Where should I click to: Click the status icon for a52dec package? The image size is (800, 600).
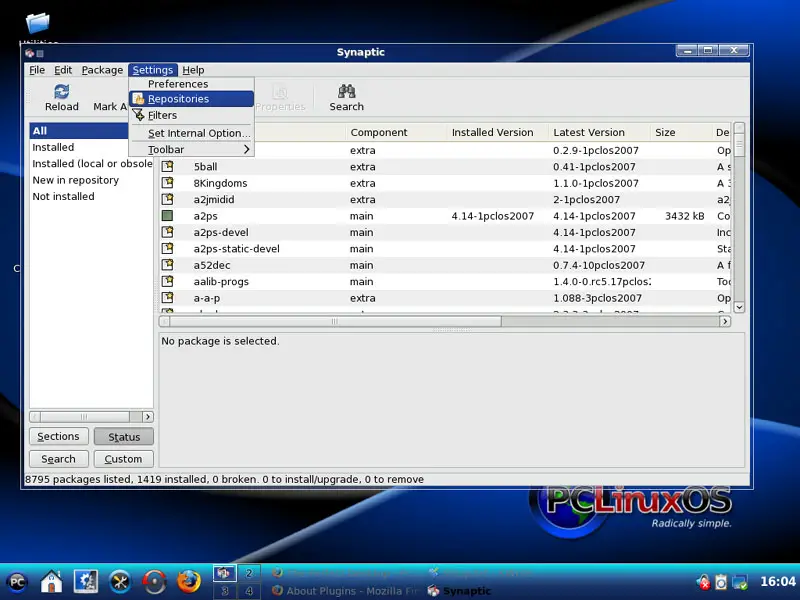[x=167, y=265]
